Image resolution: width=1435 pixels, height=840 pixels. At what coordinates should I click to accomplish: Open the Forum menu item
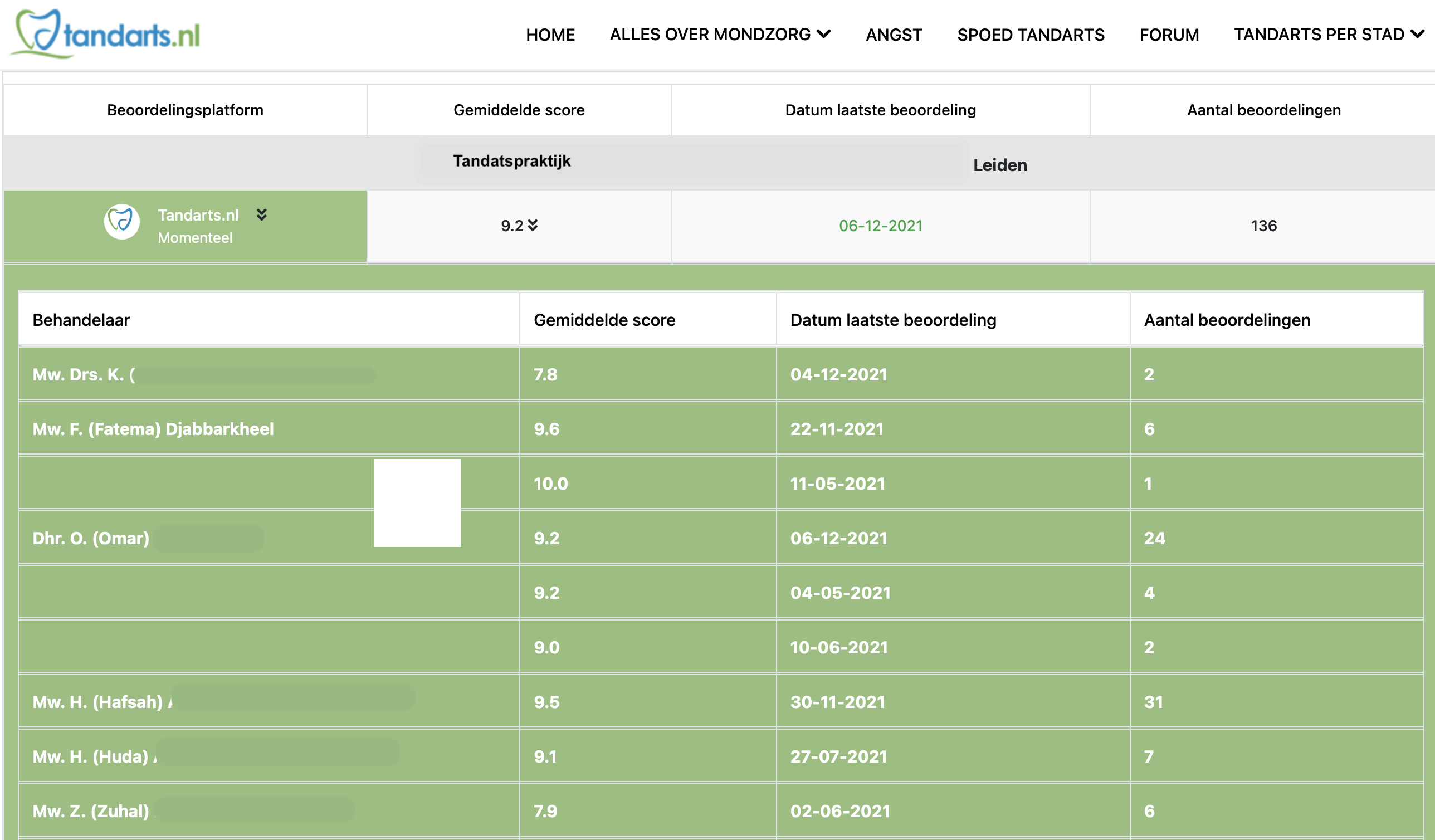click(x=1169, y=35)
